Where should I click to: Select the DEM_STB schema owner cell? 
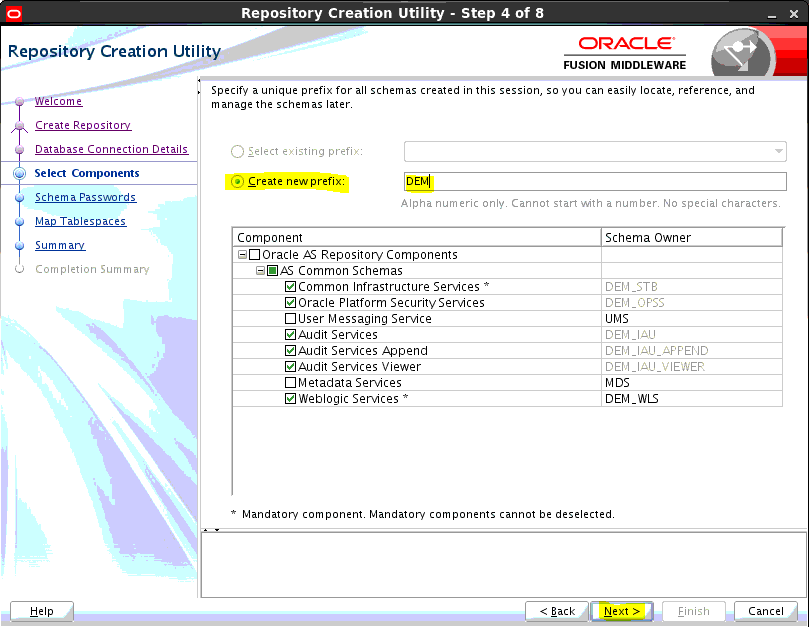point(692,286)
